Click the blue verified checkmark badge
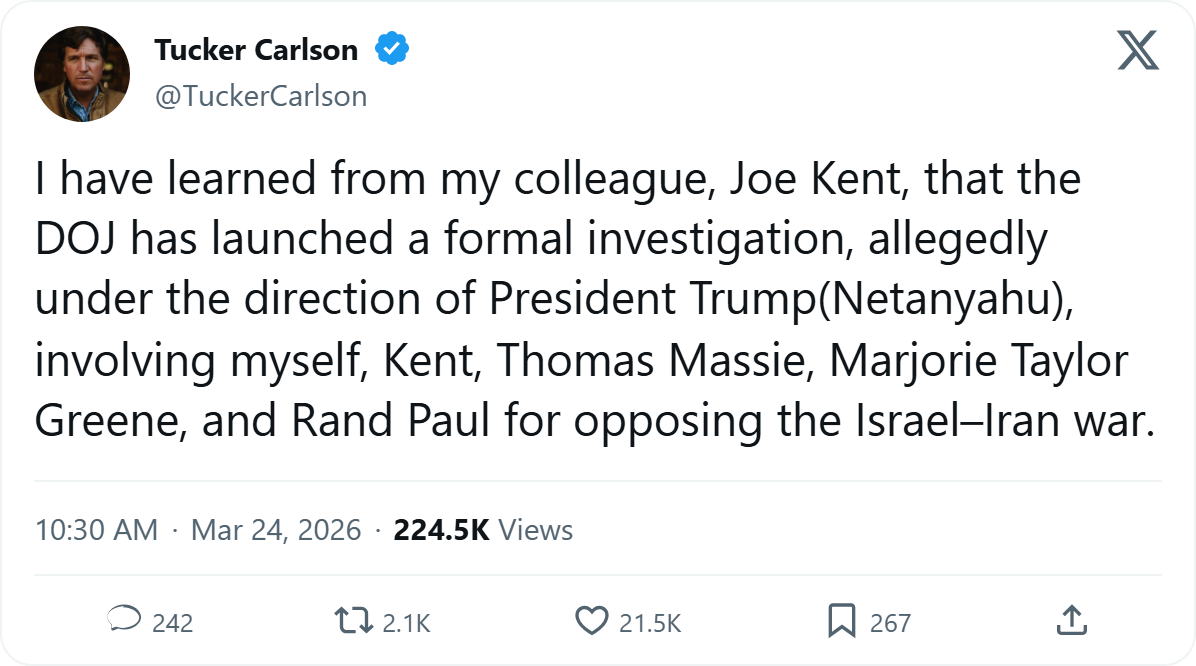1196x666 pixels. pyautogui.click(x=392, y=49)
